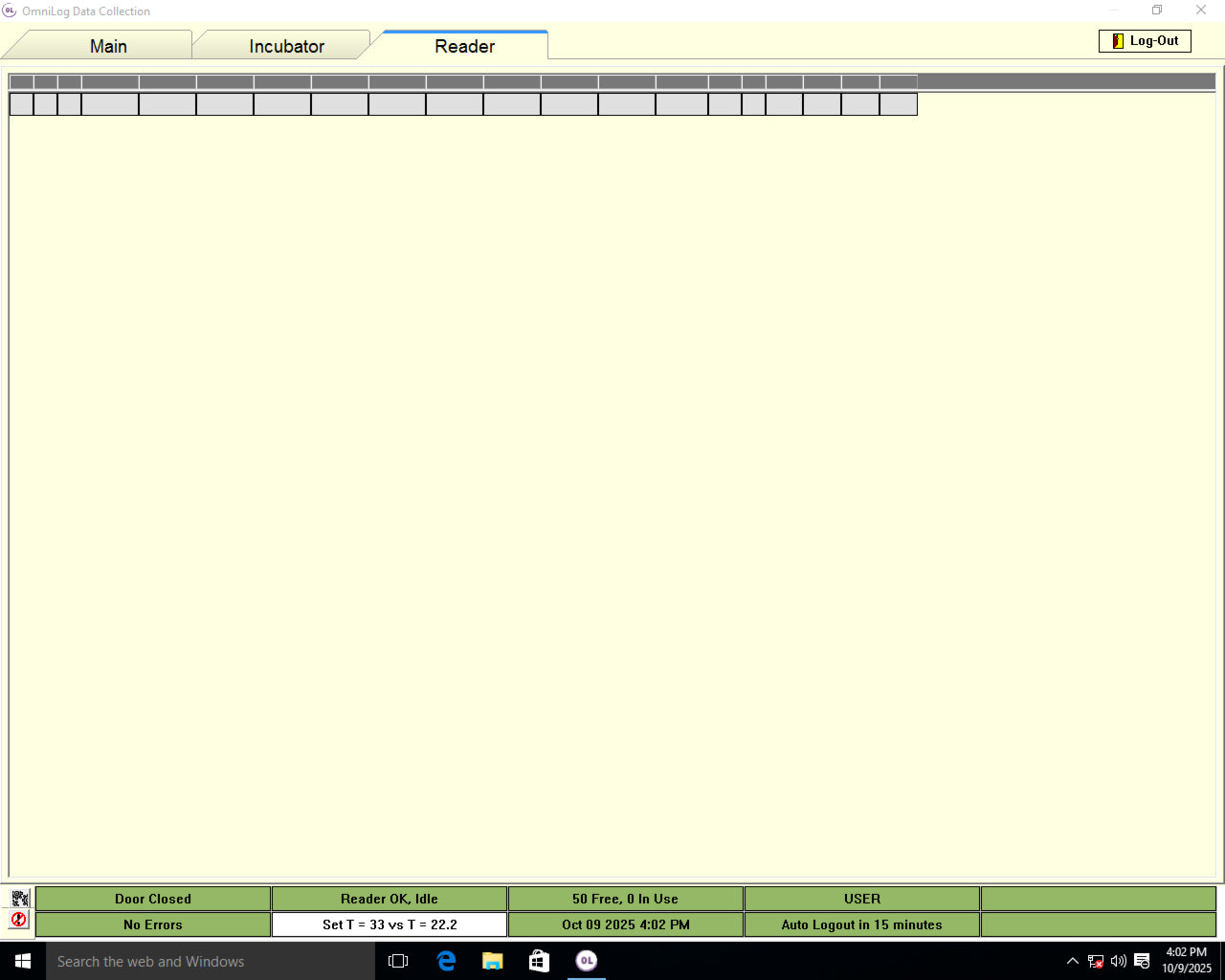Click the network status tray icon
Viewport: 1225px width, 980px height.
[x=1096, y=961]
